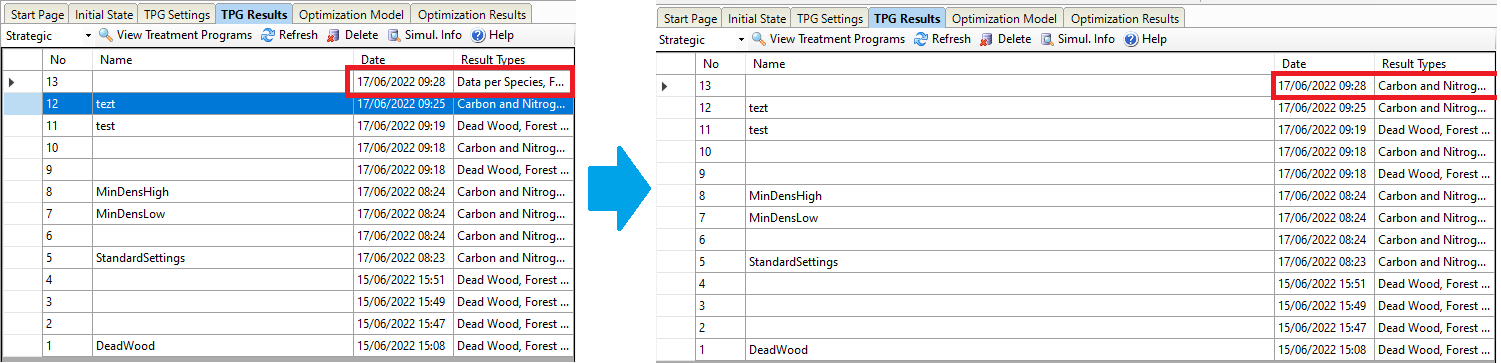Click Delete icon in left window toolbar

(334, 35)
